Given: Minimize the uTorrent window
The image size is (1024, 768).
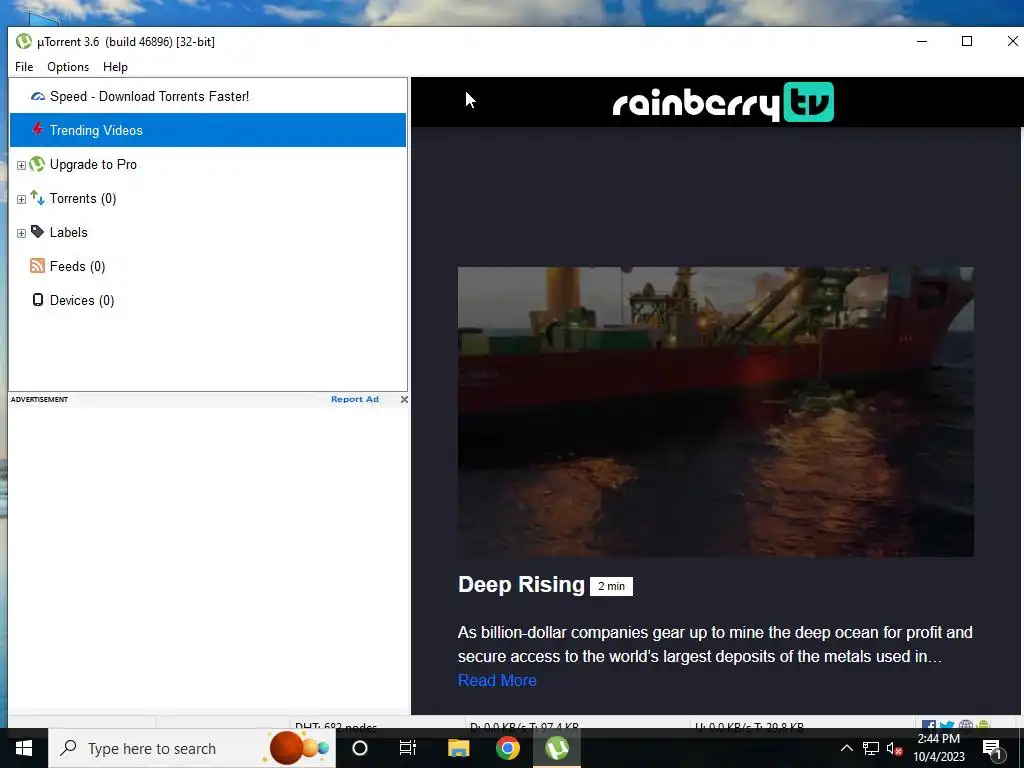Looking at the screenshot, I should point(922,41).
